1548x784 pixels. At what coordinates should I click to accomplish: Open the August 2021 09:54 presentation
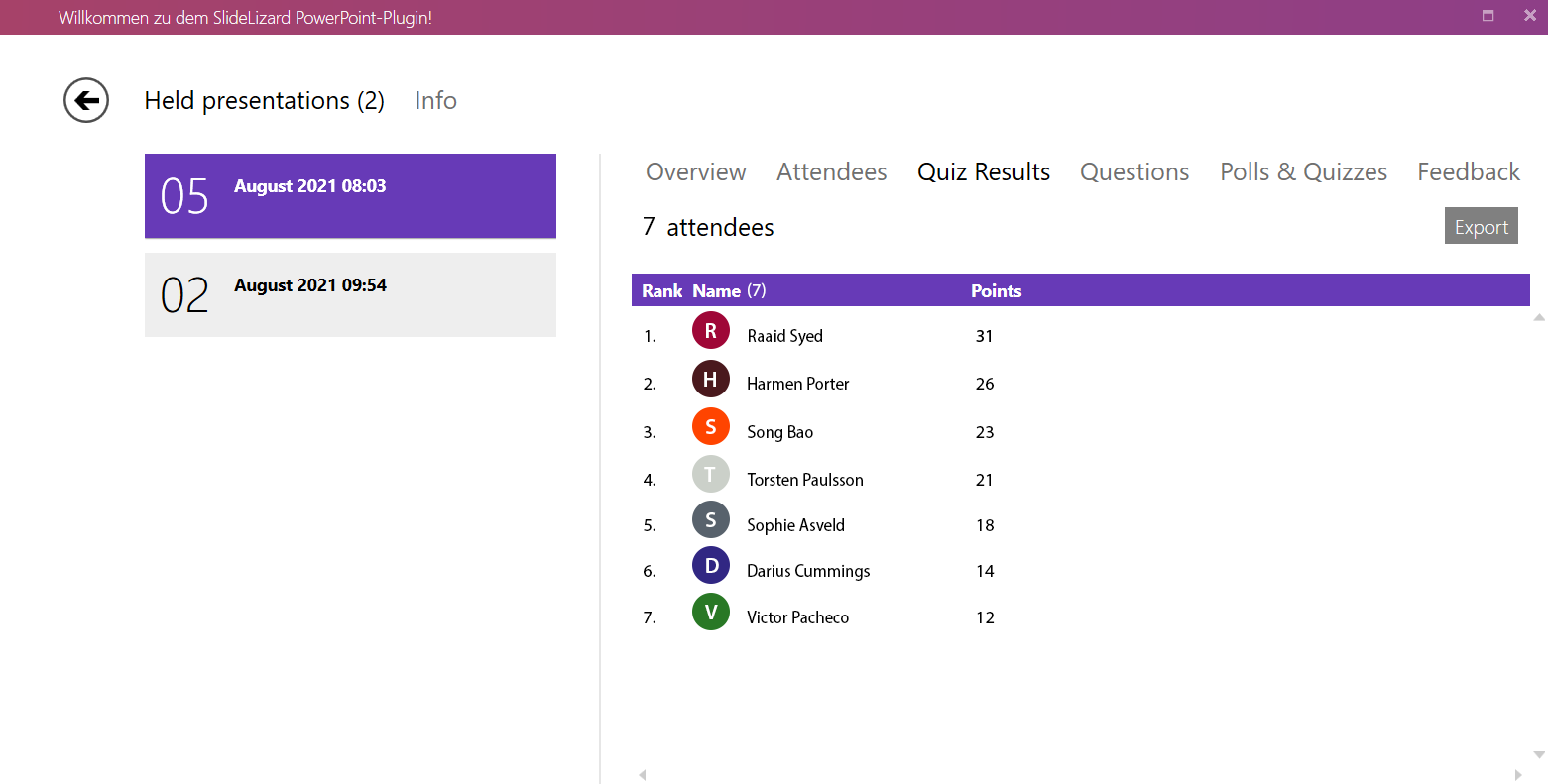[350, 294]
